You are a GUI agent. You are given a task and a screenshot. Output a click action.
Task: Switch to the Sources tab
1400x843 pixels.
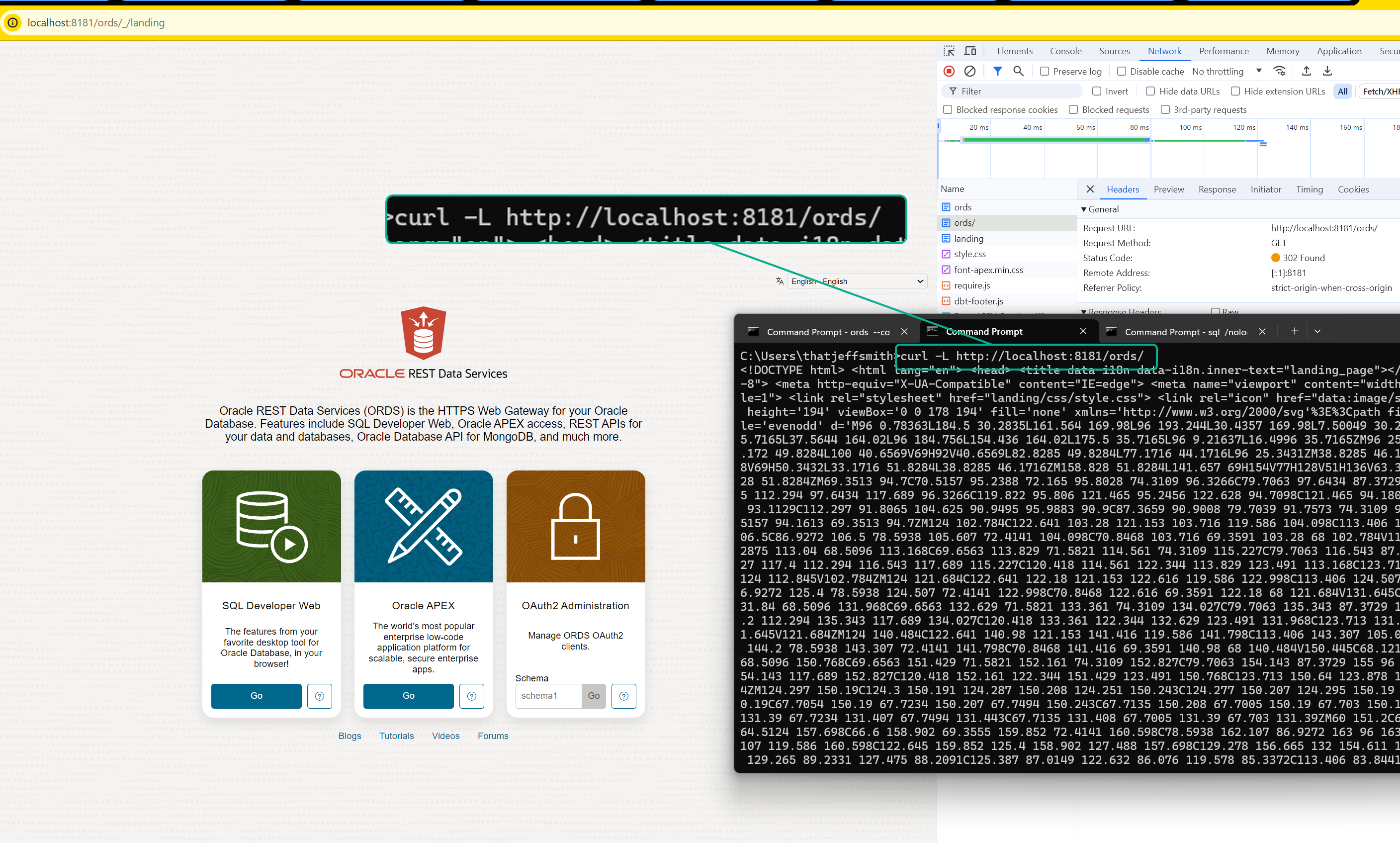click(x=1115, y=51)
